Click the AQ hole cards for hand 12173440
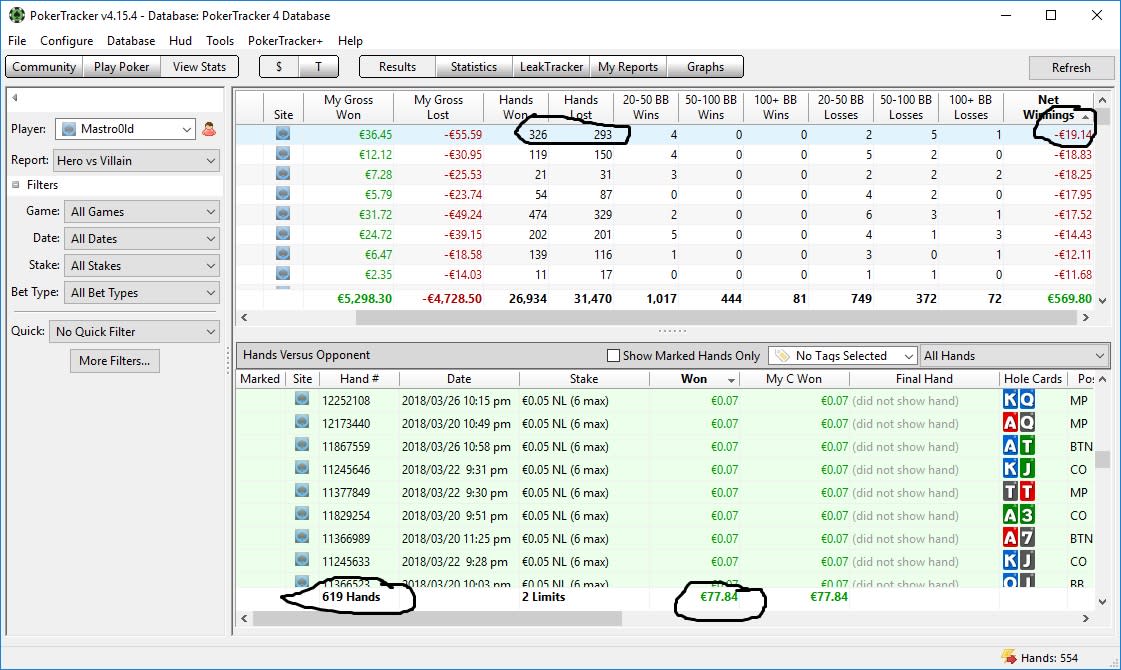1121x670 pixels. 1019,423
